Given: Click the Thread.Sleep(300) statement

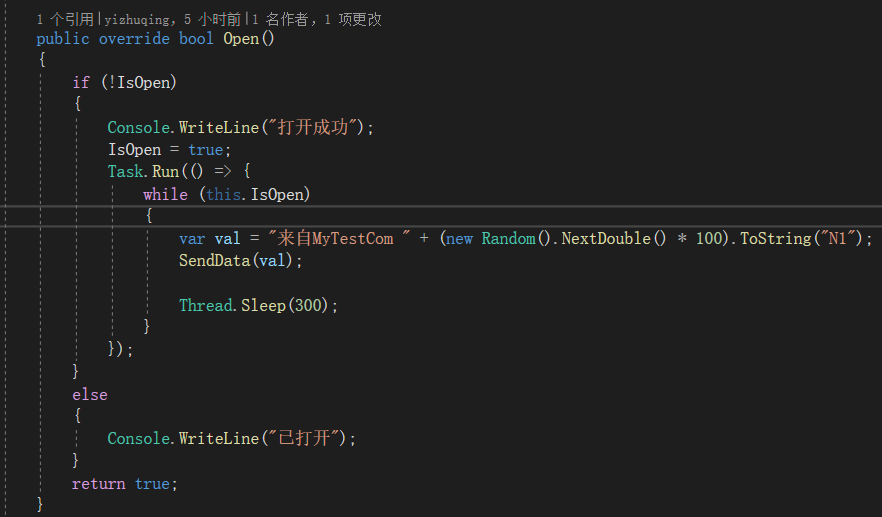Looking at the screenshot, I should 258,305.
